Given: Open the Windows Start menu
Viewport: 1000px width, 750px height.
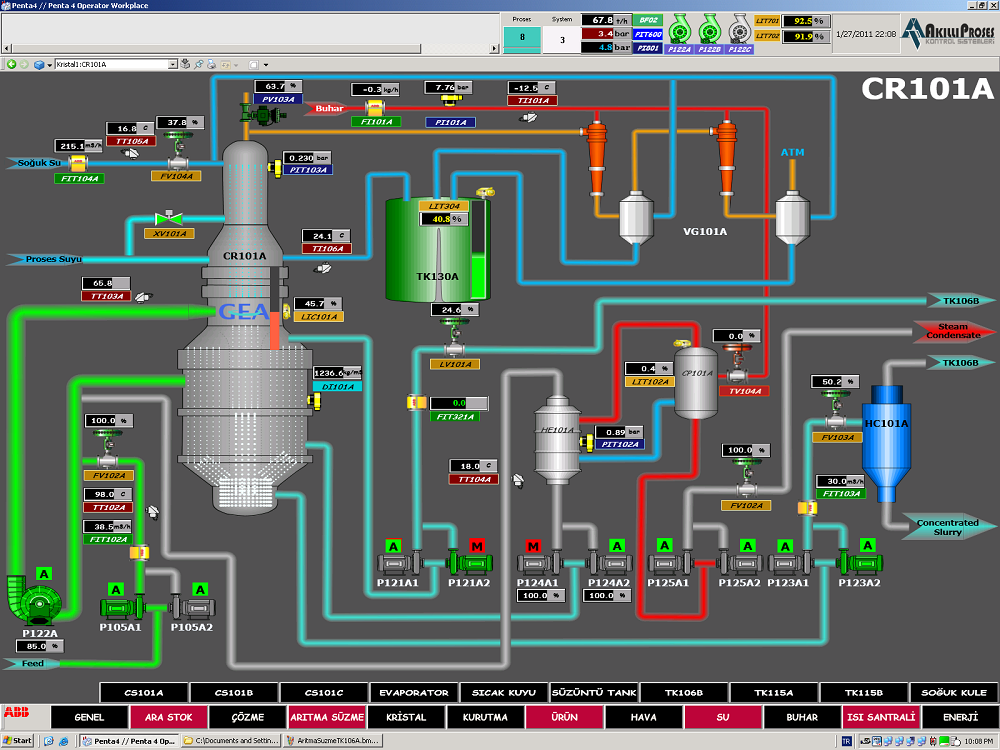Looking at the screenshot, I should 18,741.
